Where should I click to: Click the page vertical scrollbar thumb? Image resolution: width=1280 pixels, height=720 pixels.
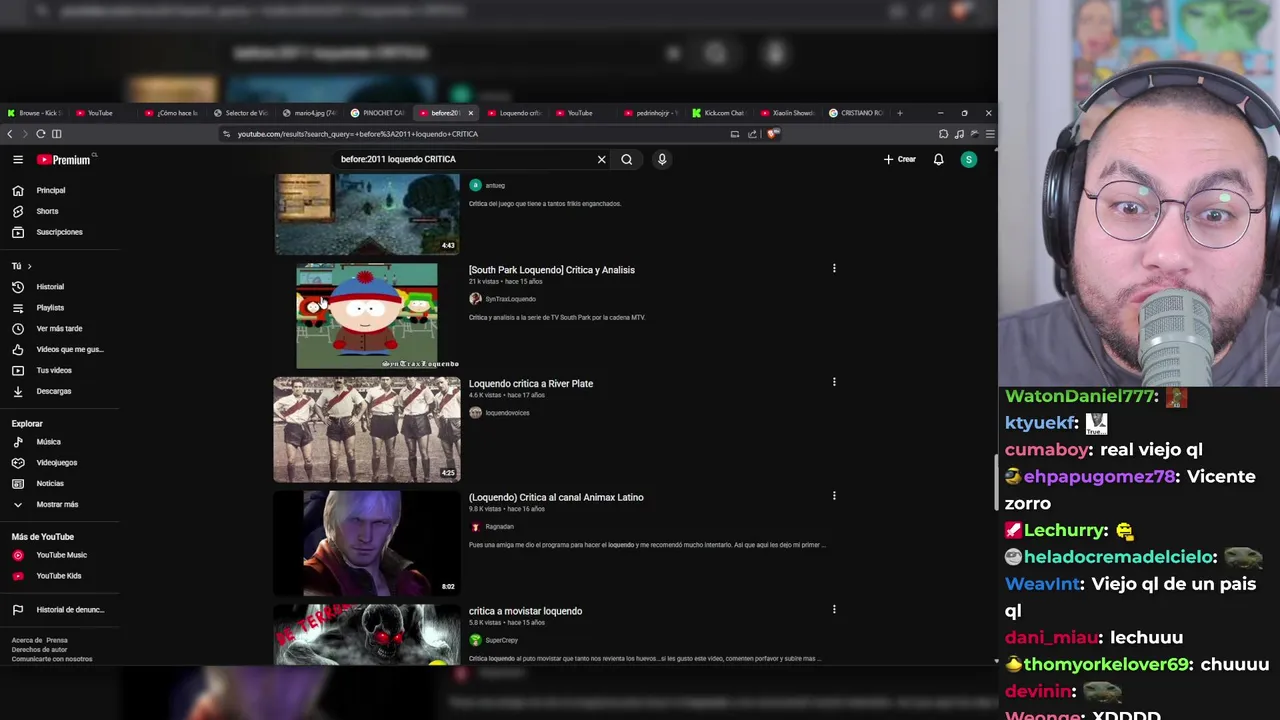click(x=995, y=483)
